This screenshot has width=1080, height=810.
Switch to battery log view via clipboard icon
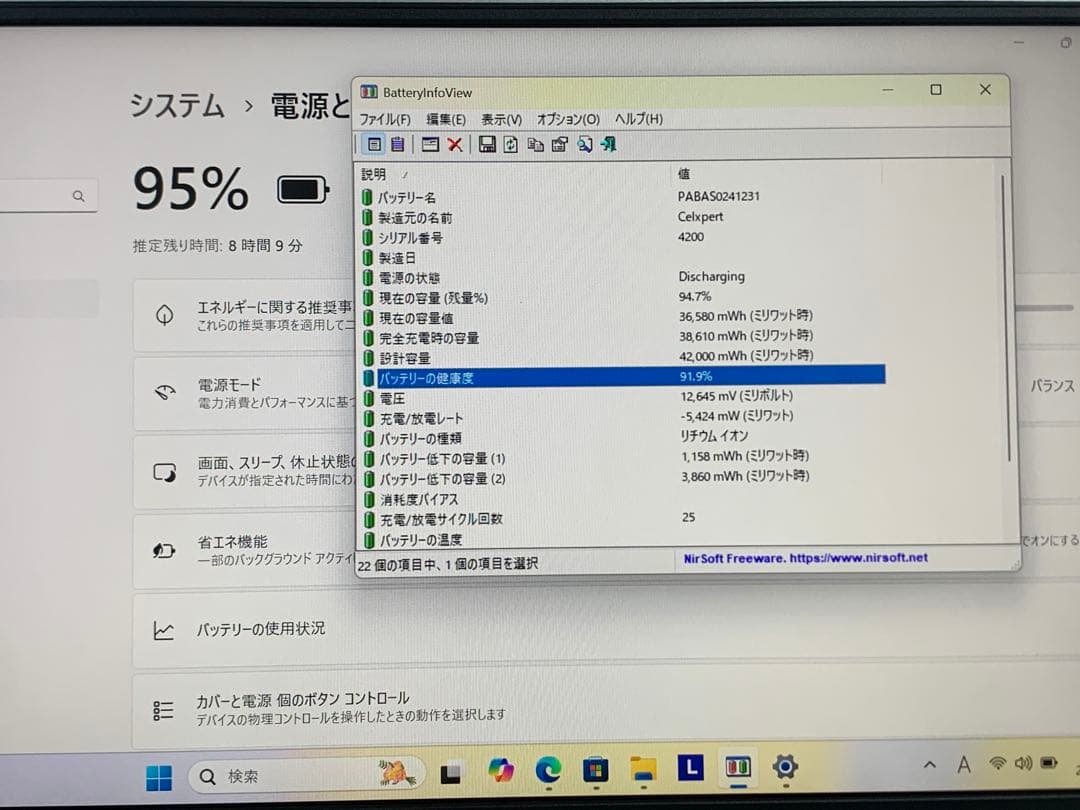[398, 144]
